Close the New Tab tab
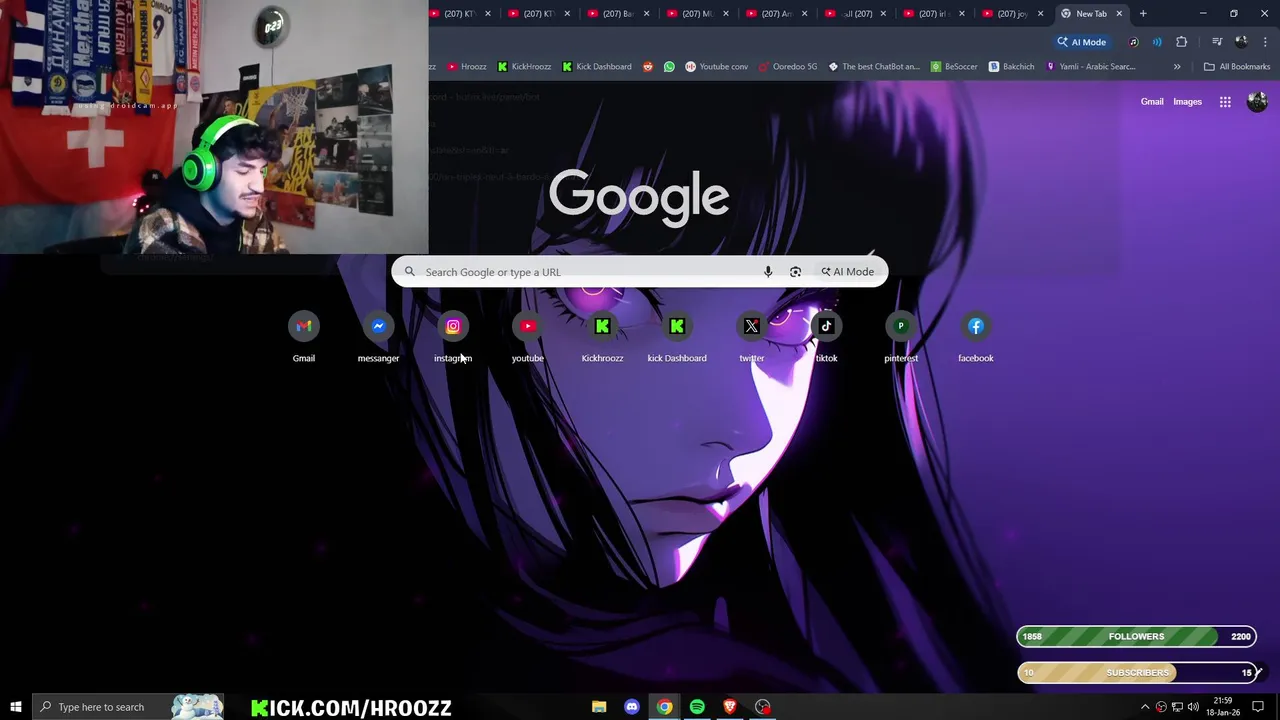 1119,14
